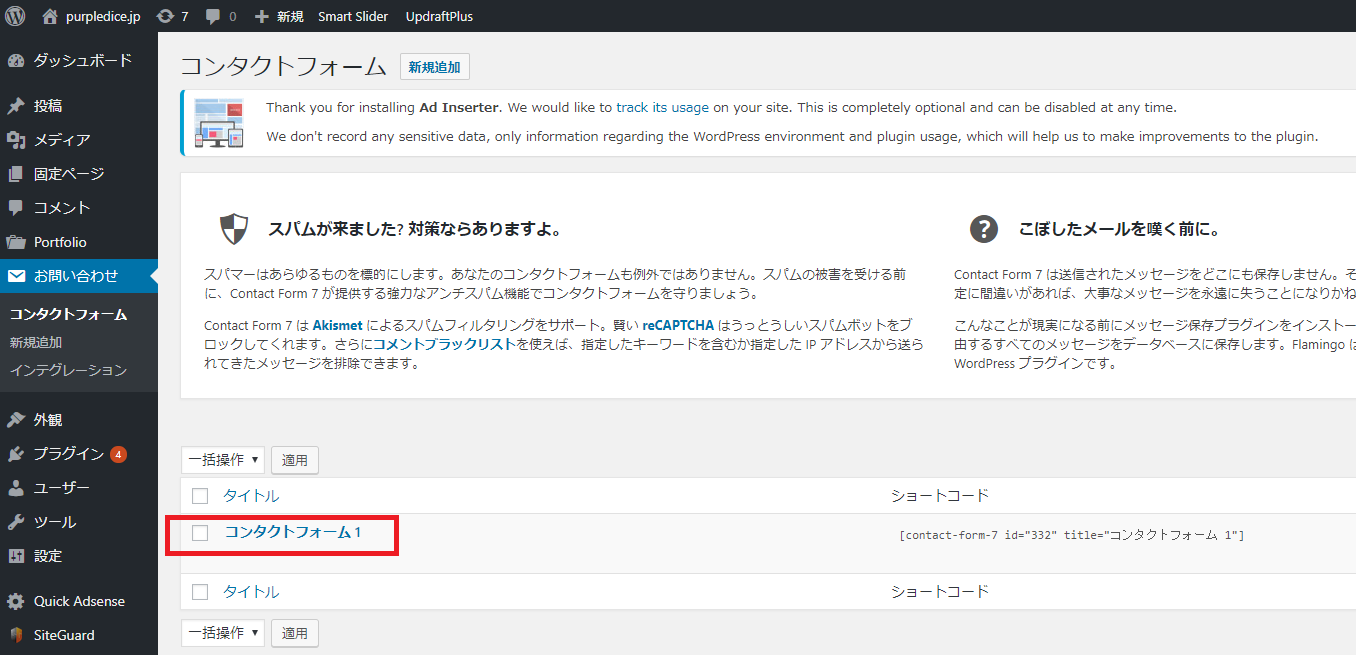Click the プラグイン plug icon
The width and height of the screenshot is (1356, 655).
16,454
